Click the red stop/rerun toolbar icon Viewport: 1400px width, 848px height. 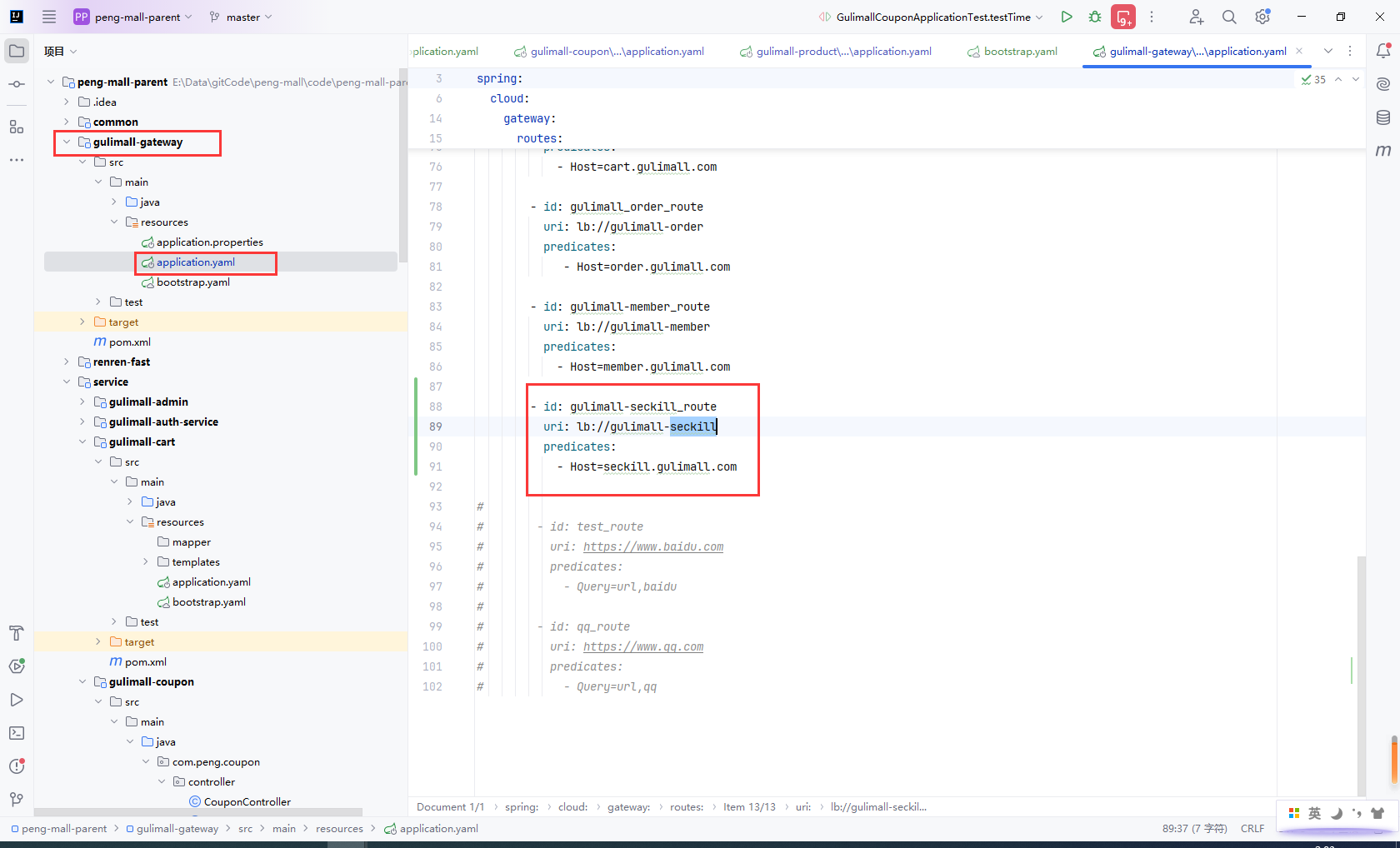click(x=1123, y=17)
